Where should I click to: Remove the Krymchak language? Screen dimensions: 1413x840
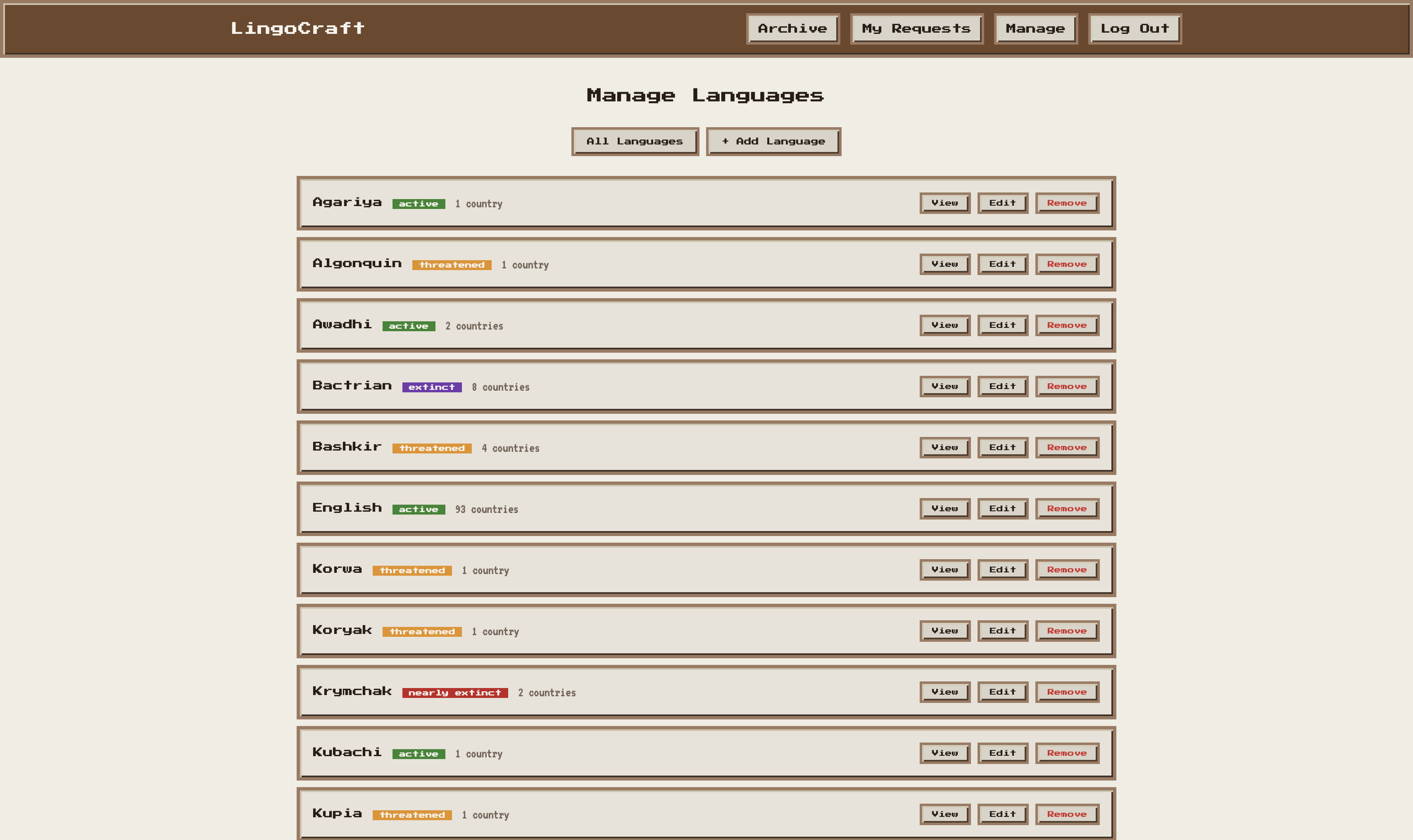coord(1066,692)
